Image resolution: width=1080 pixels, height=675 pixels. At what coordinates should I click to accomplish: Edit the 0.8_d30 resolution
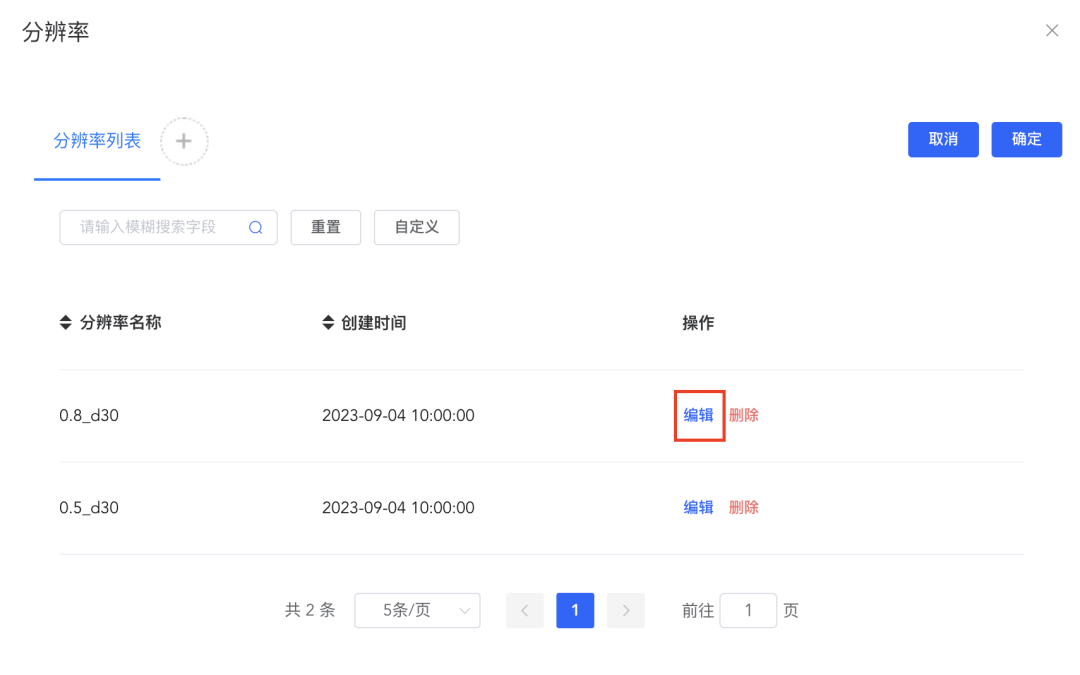coord(698,415)
